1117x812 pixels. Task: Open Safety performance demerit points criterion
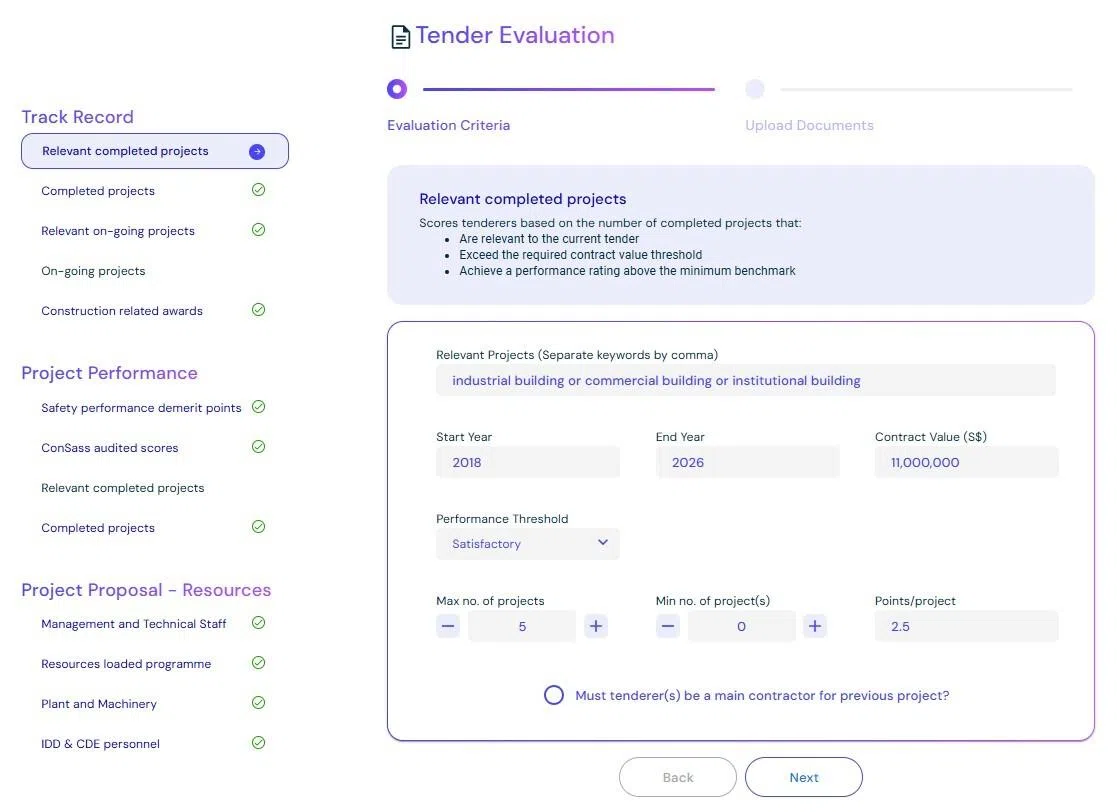[x=141, y=408]
